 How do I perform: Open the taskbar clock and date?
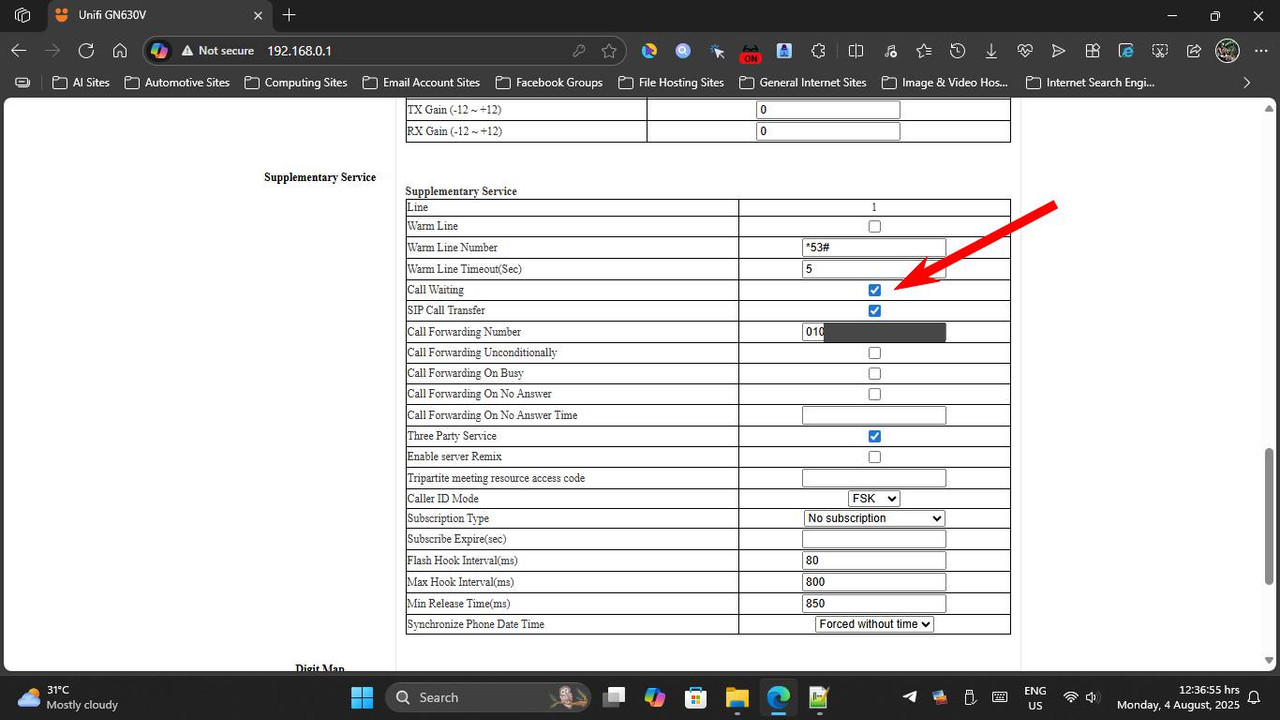click(1177, 697)
